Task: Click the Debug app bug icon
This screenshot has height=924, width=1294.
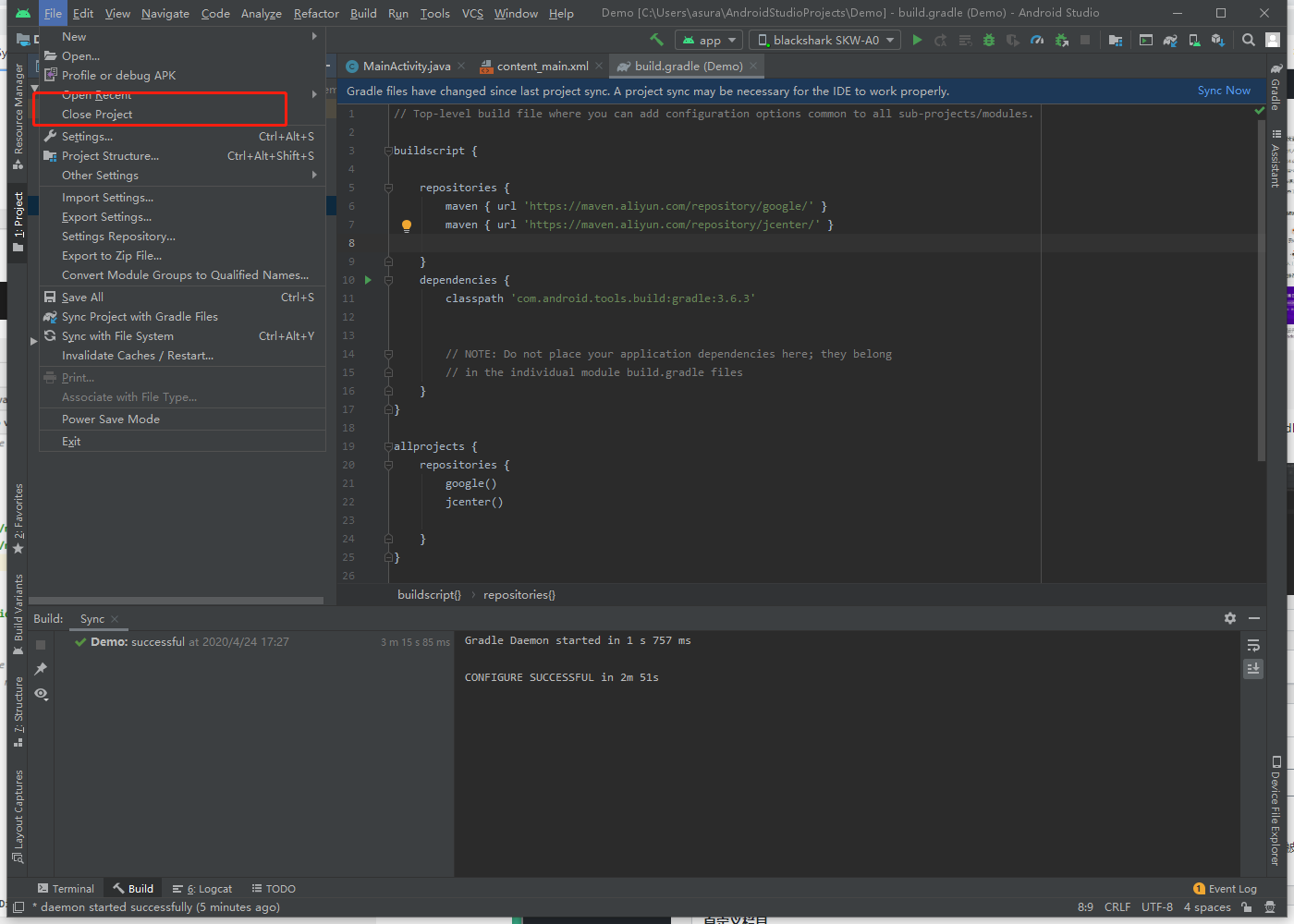Action: [x=989, y=40]
